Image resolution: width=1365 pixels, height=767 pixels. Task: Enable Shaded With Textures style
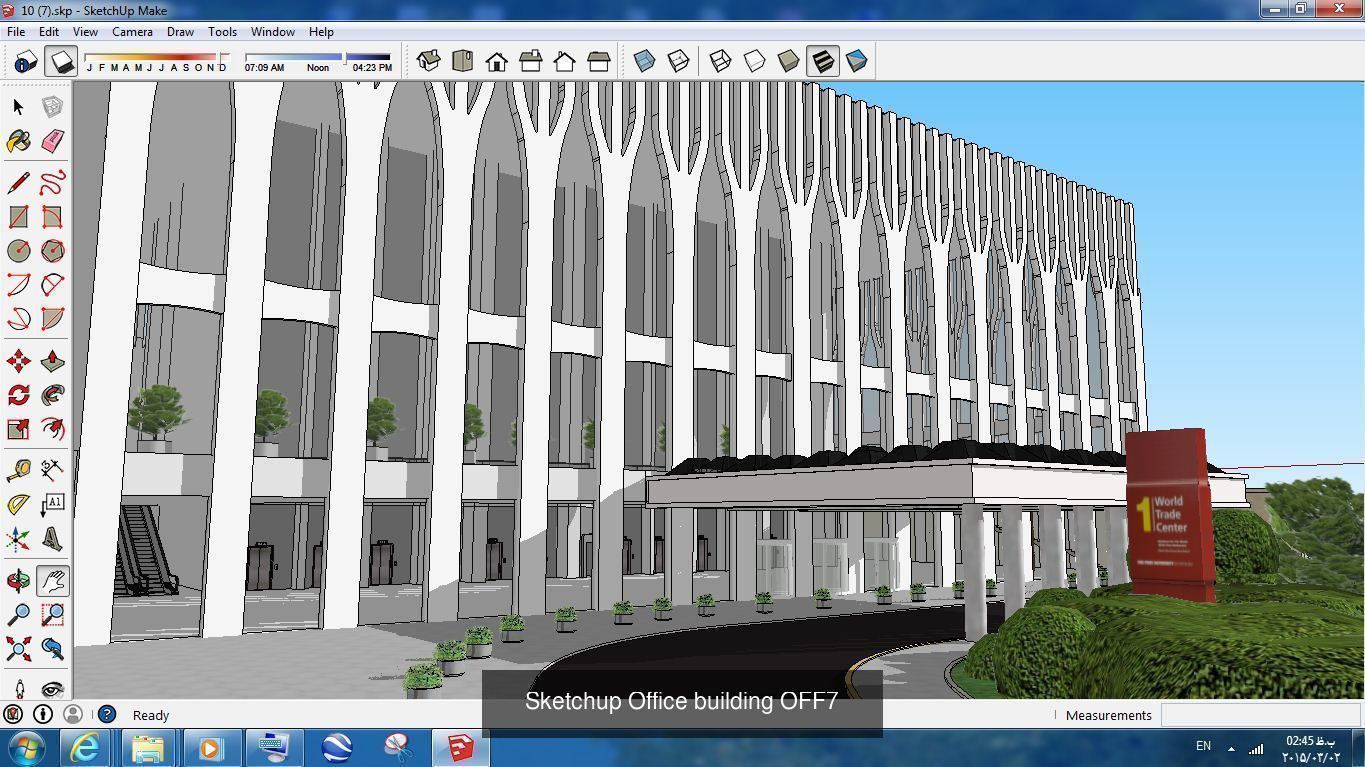click(x=822, y=61)
